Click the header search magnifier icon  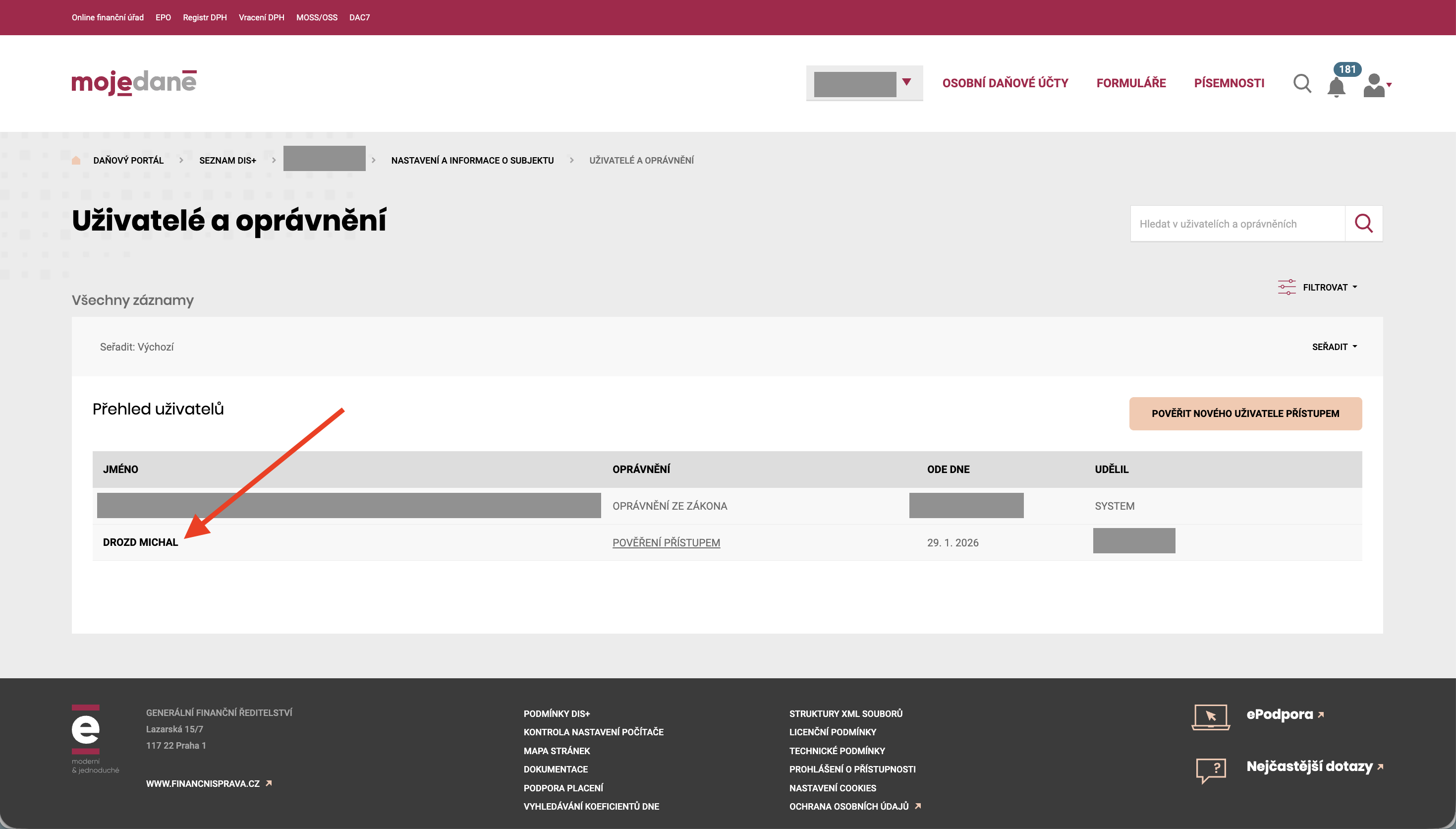(1302, 84)
